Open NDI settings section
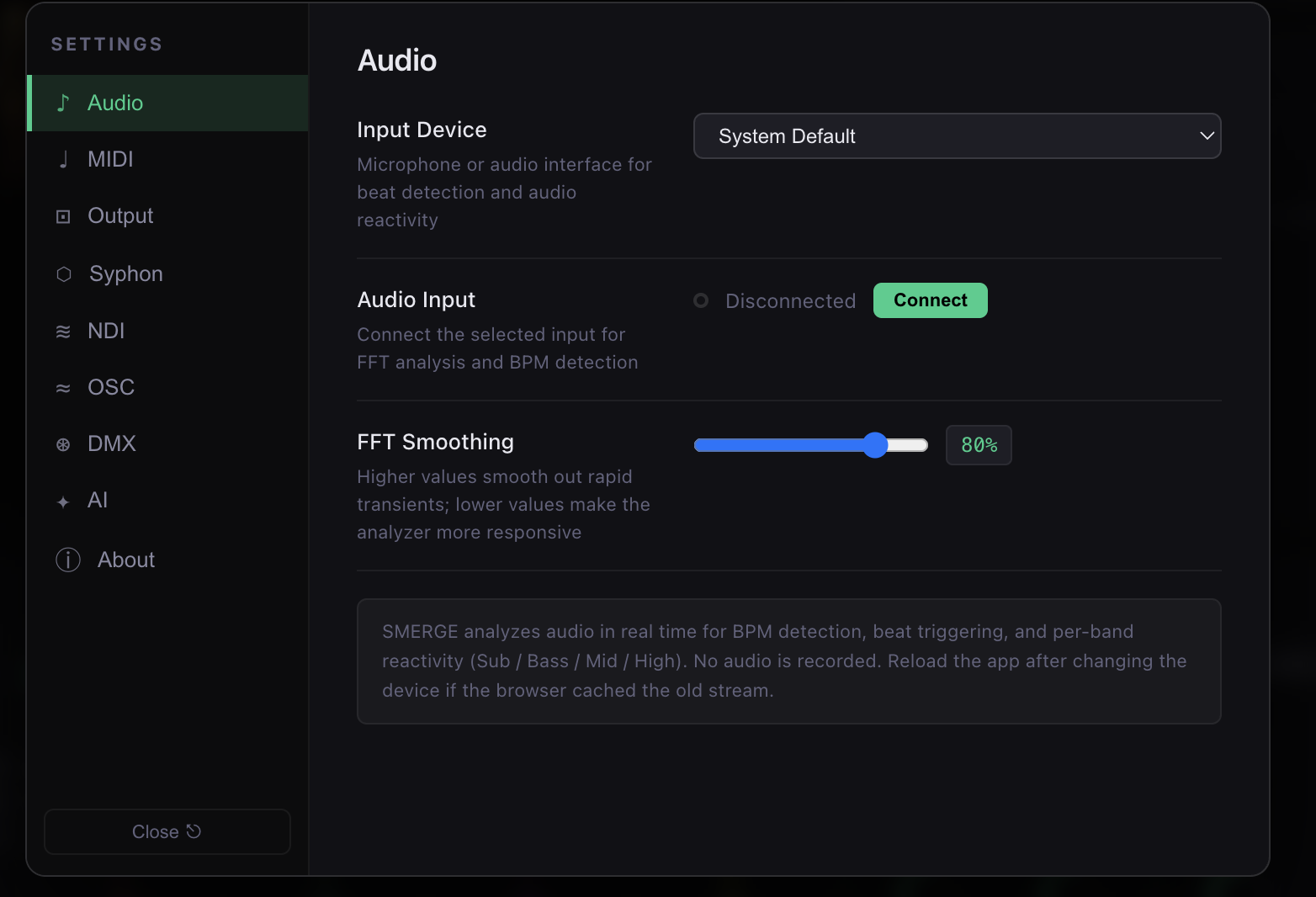The image size is (1316, 897). click(168, 332)
